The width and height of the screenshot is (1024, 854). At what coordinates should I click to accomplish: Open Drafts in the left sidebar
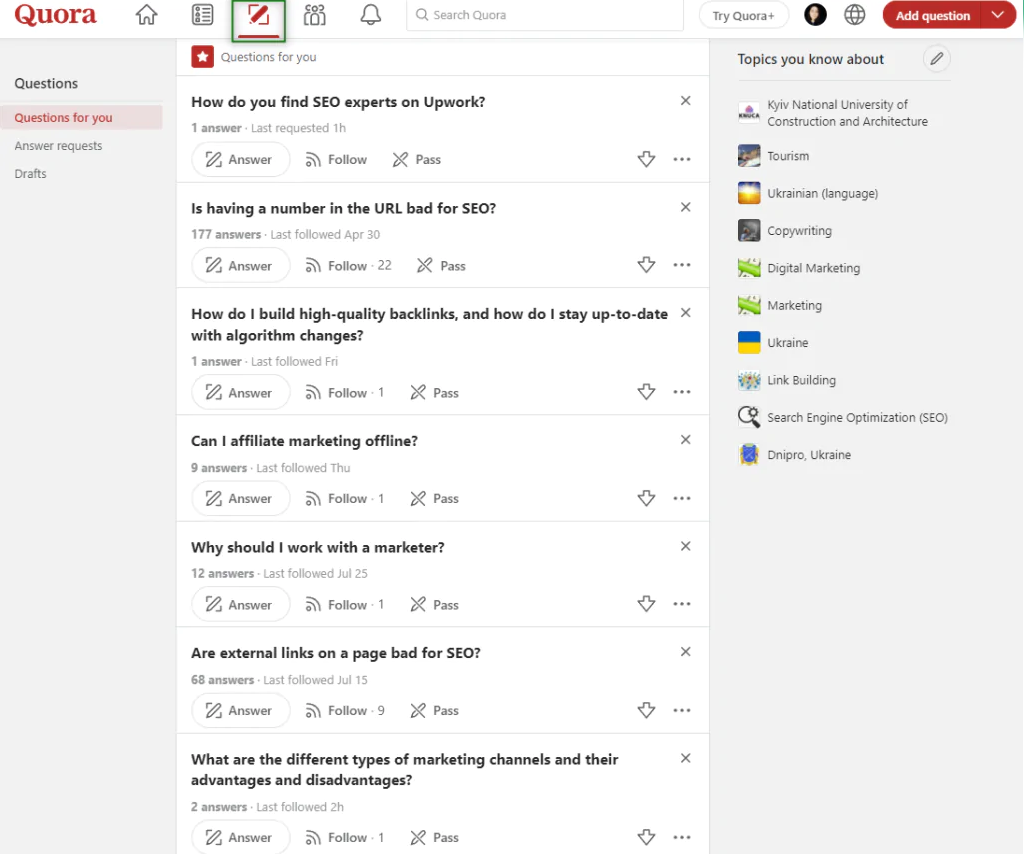pyautogui.click(x=30, y=174)
